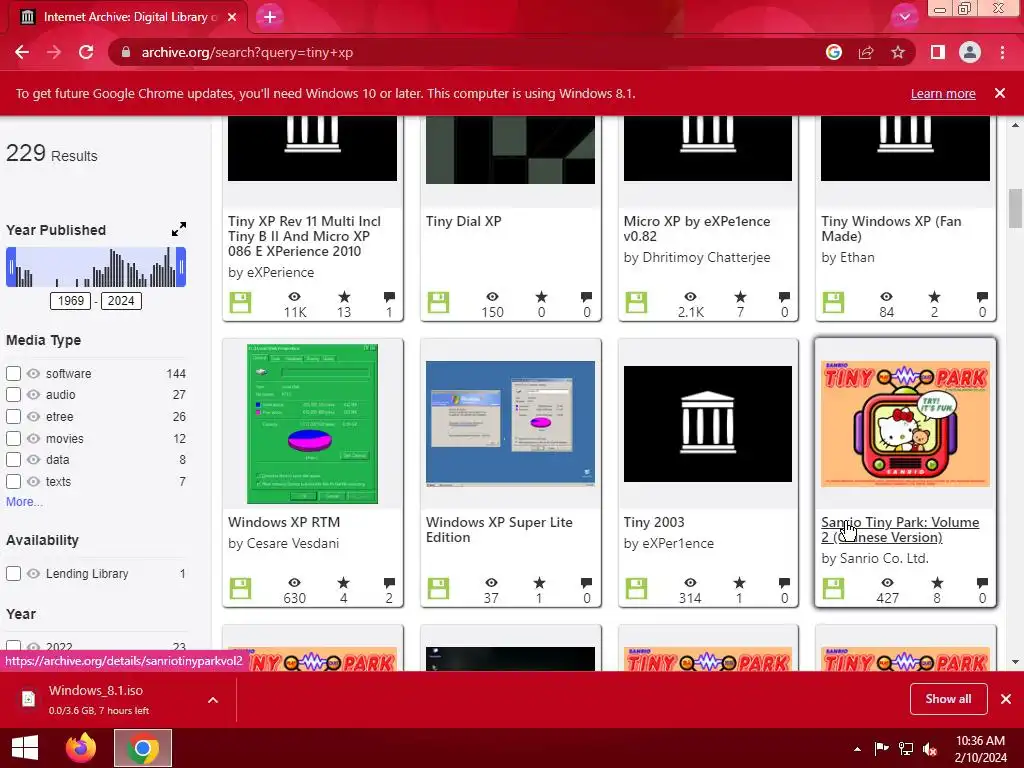
Task: Click the Google icon in the address bar
Action: [834, 52]
